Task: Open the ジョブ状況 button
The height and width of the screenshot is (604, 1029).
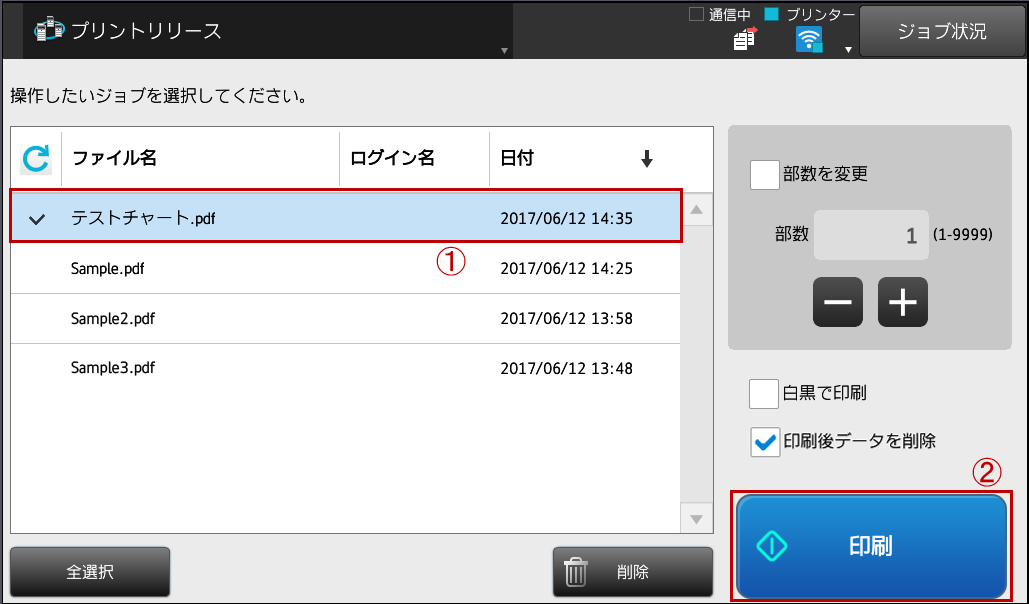Action: pyautogui.click(x=942, y=32)
